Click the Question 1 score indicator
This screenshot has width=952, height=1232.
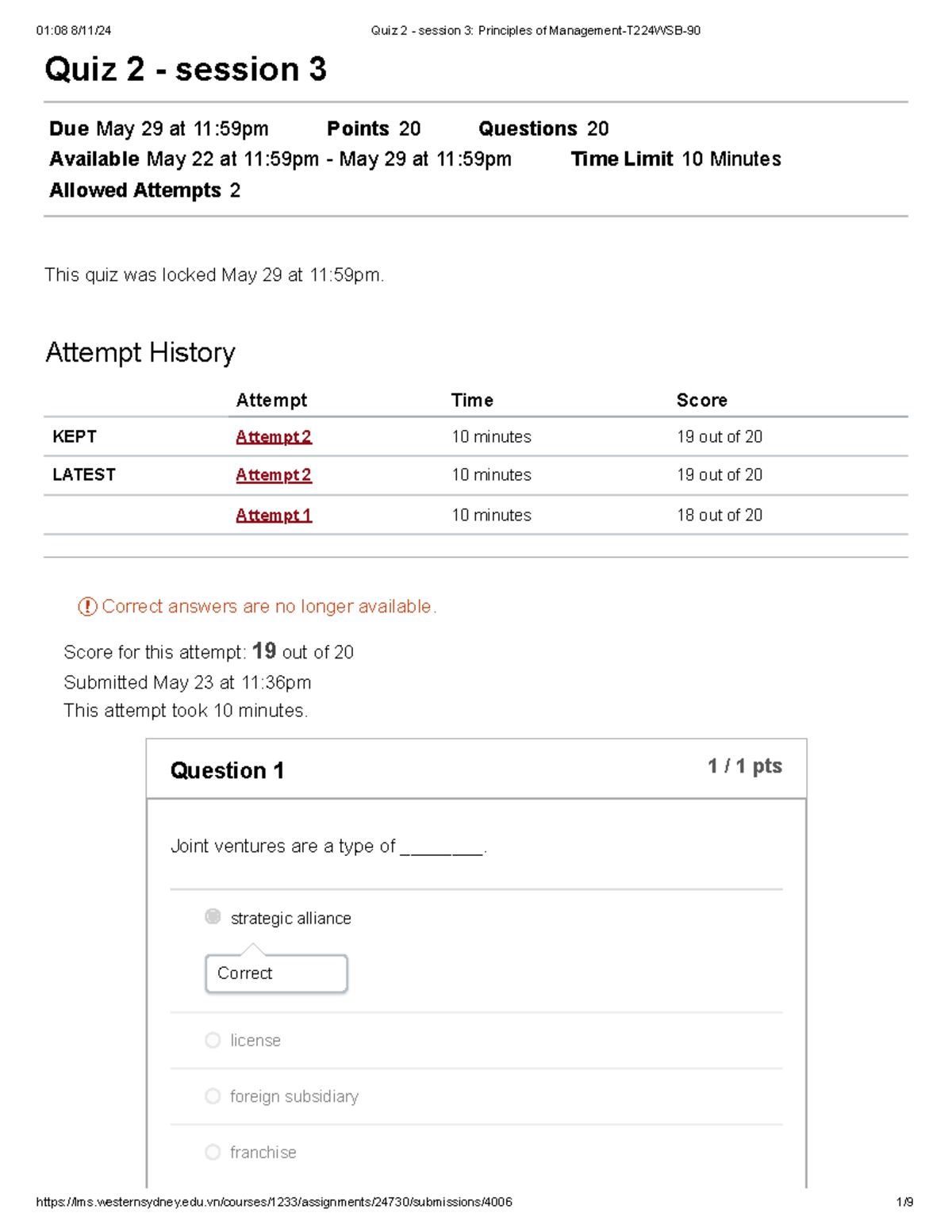coord(743,766)
